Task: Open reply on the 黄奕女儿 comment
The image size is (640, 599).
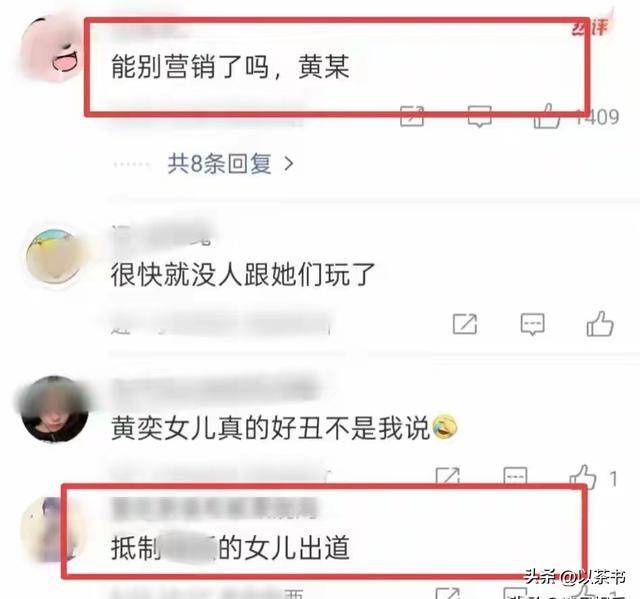Action: pyautogui.click(x=516, y=476)
